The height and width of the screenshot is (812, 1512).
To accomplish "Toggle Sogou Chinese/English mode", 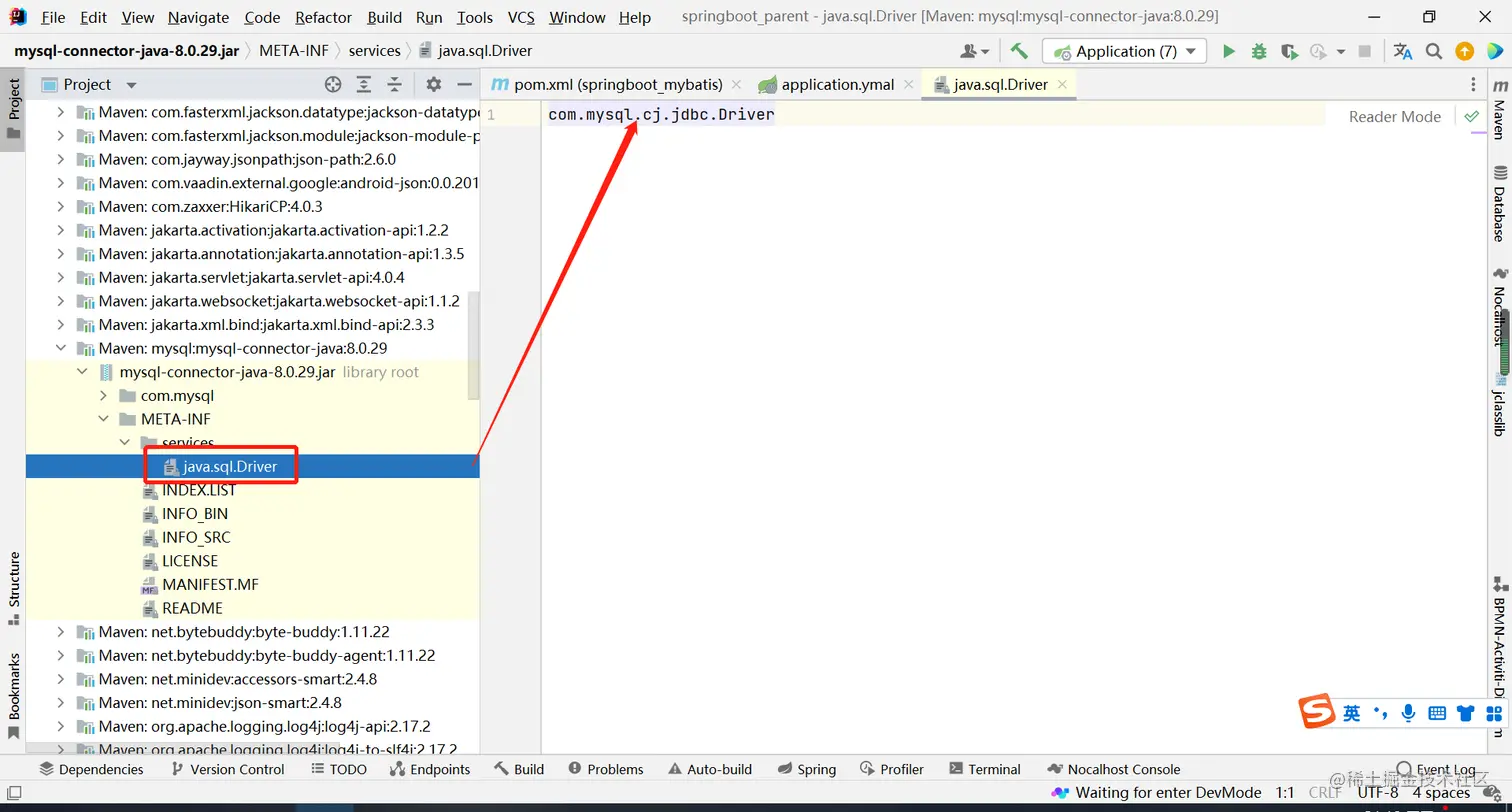I will click(x=1352, y=713).
